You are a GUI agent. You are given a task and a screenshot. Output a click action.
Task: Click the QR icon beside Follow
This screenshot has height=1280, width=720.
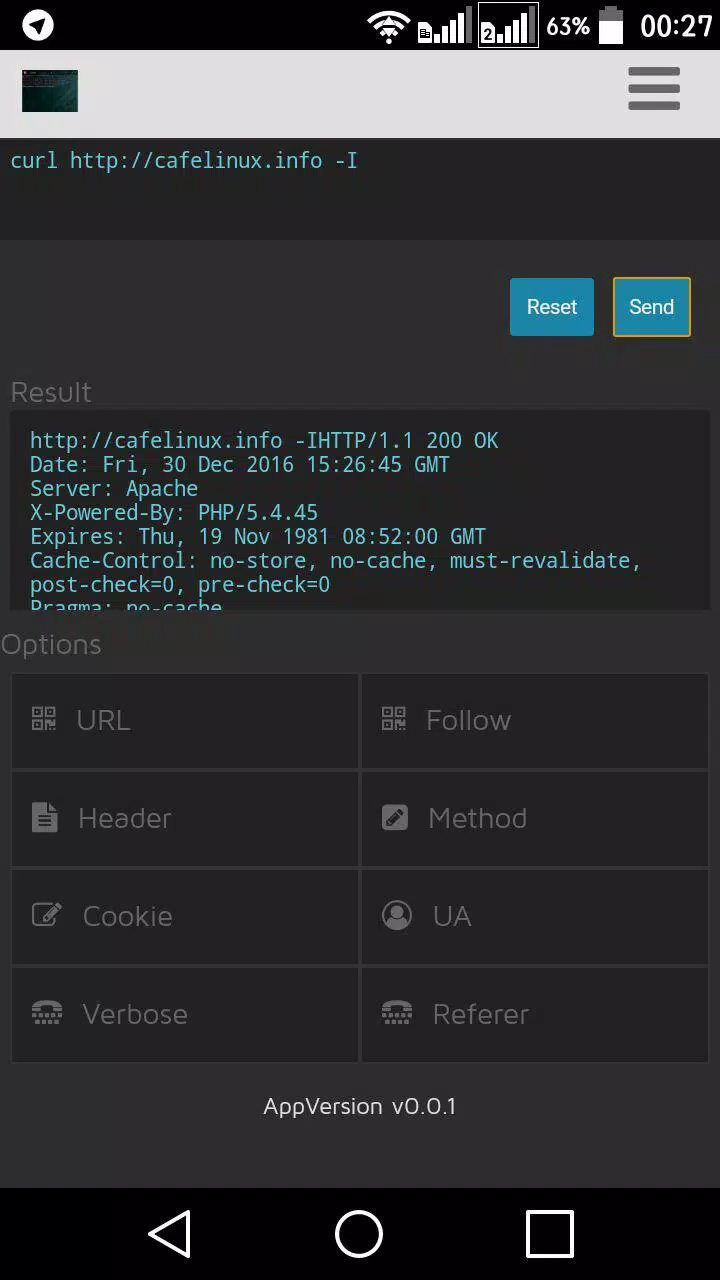[x=394, y=719]
